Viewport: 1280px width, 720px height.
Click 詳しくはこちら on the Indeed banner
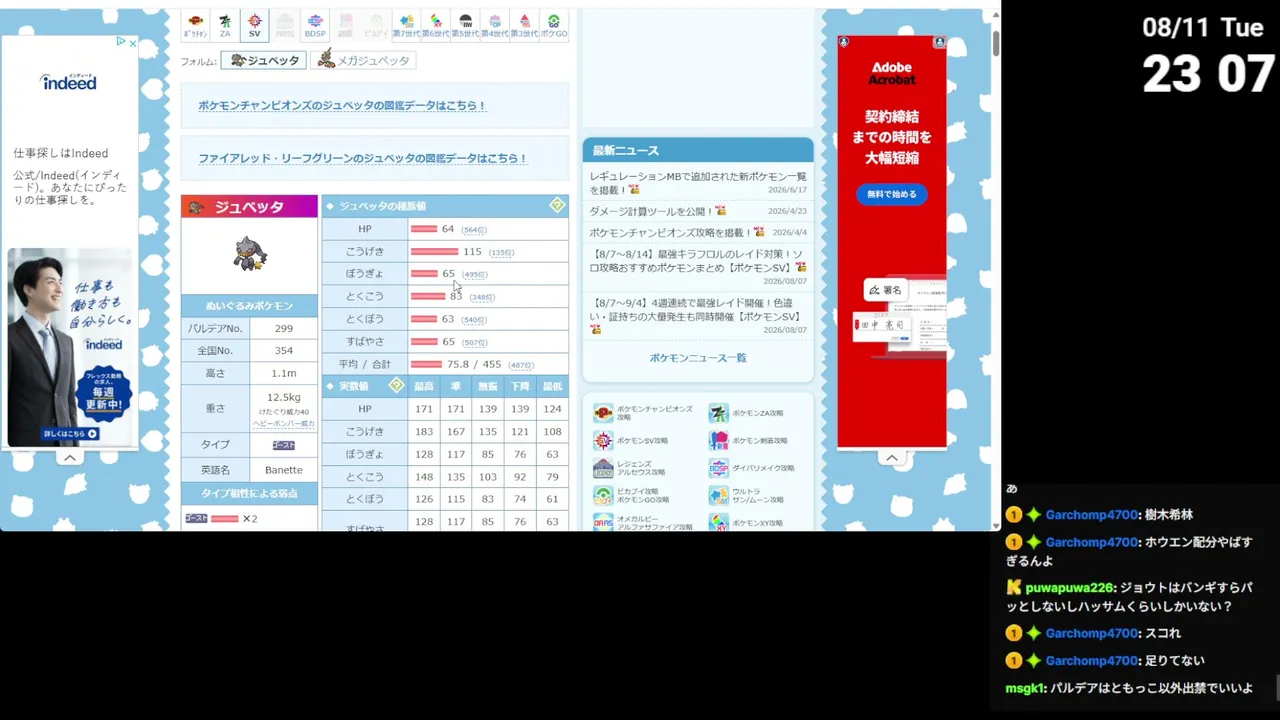tap(71, 434)
